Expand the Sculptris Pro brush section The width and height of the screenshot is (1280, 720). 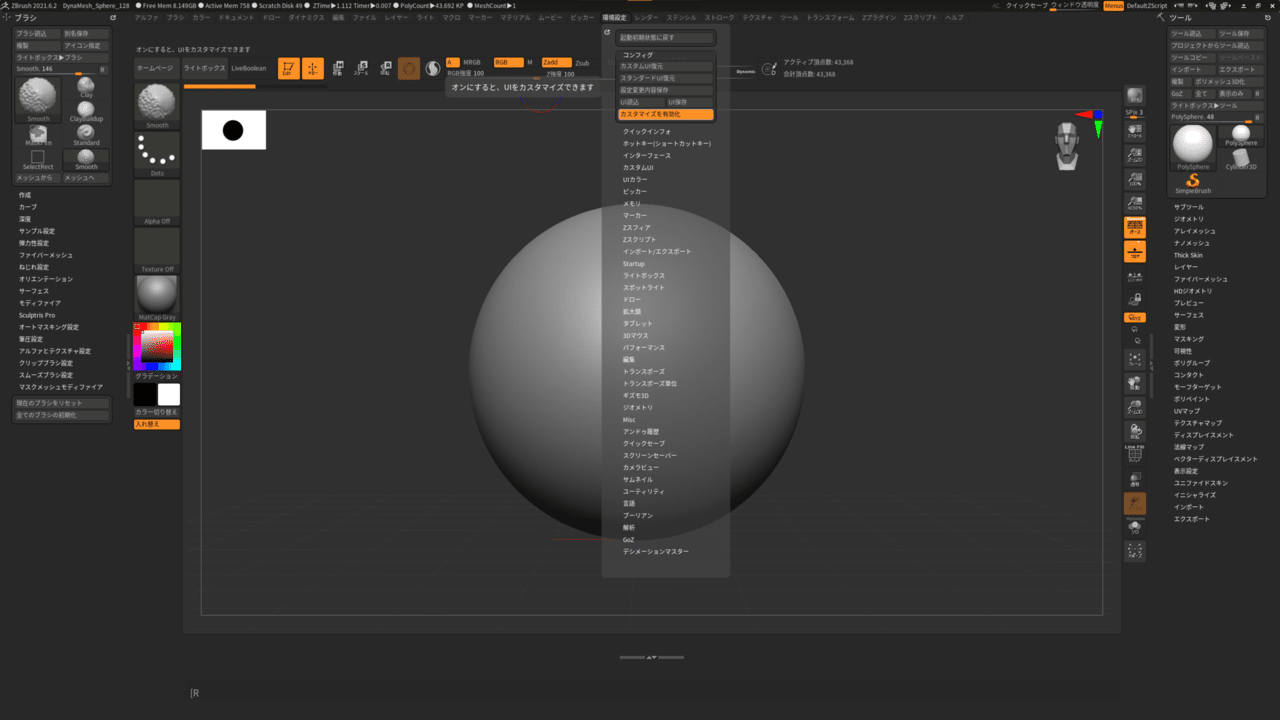click(37, 315)
